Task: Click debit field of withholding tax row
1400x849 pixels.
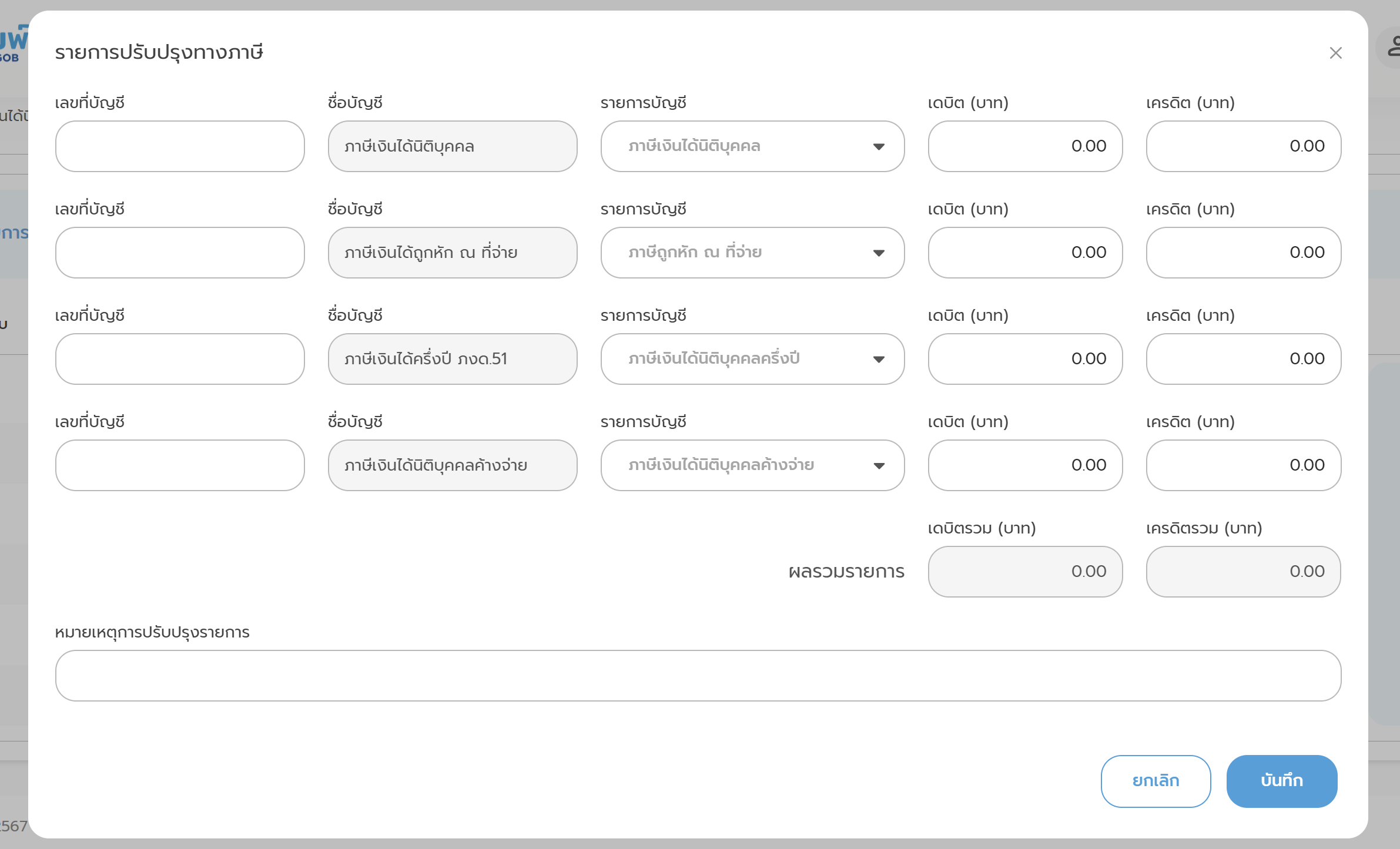Action: (x=1025, y=253)
